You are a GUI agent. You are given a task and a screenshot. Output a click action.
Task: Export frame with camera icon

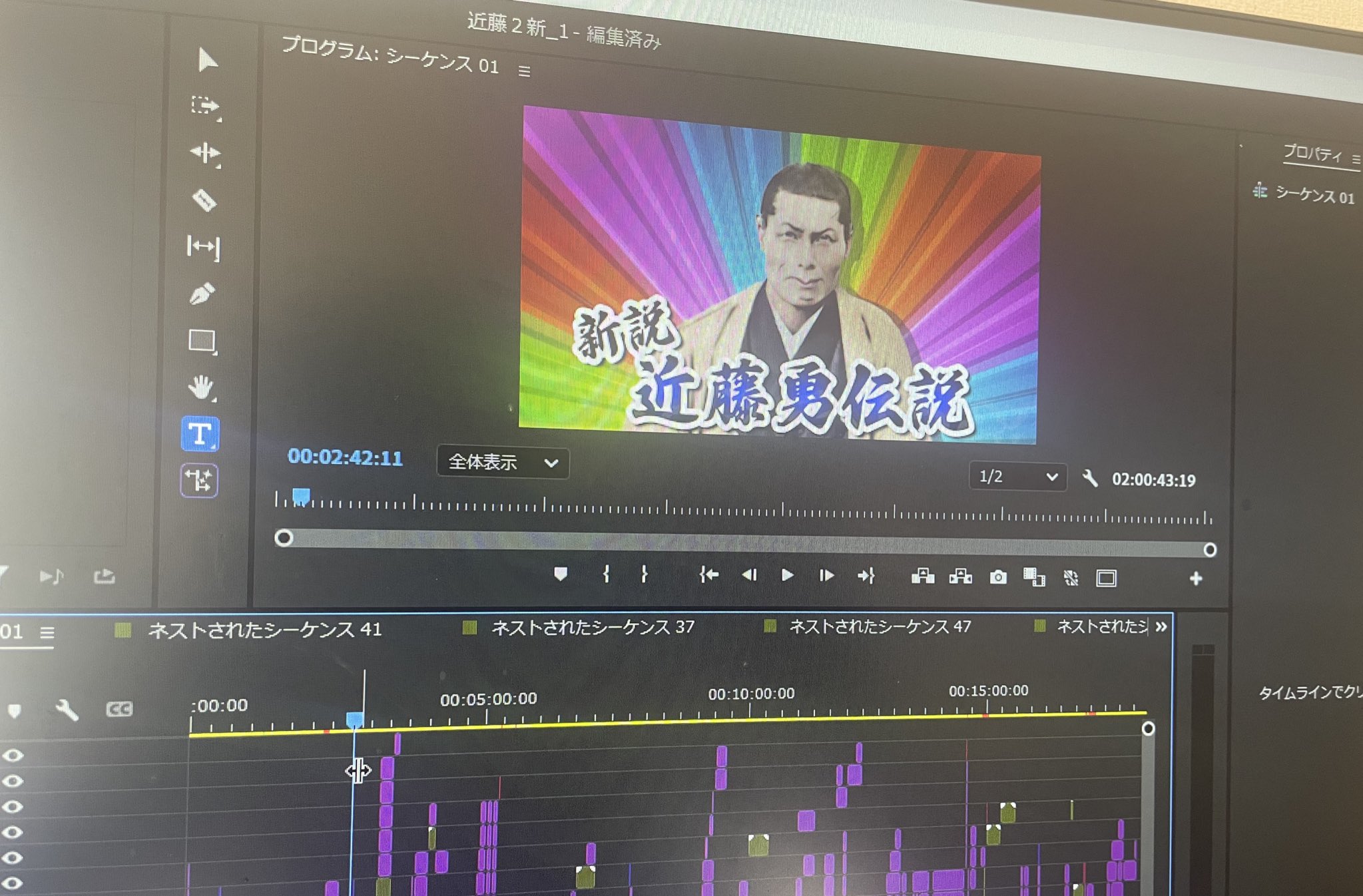click(x=998, y=577)
